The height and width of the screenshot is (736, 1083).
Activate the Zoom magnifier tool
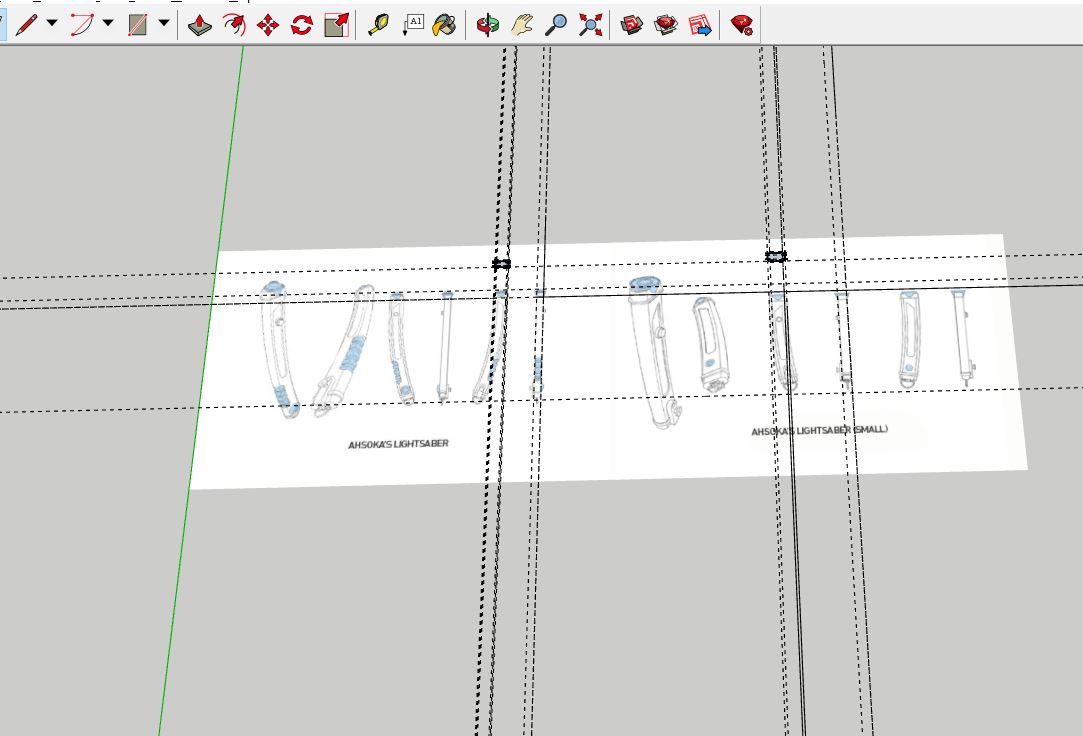pyautogui.click(x=556, y=26)
